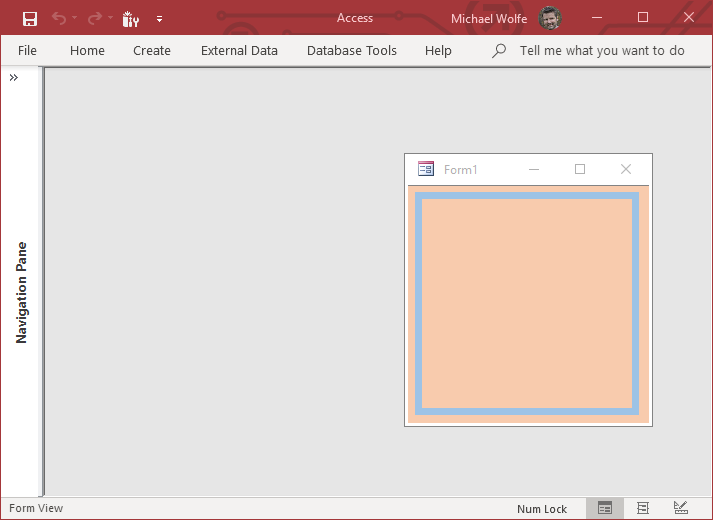Minimize the Form1 window
Screen dimensions: 713x520
[534, 169]
